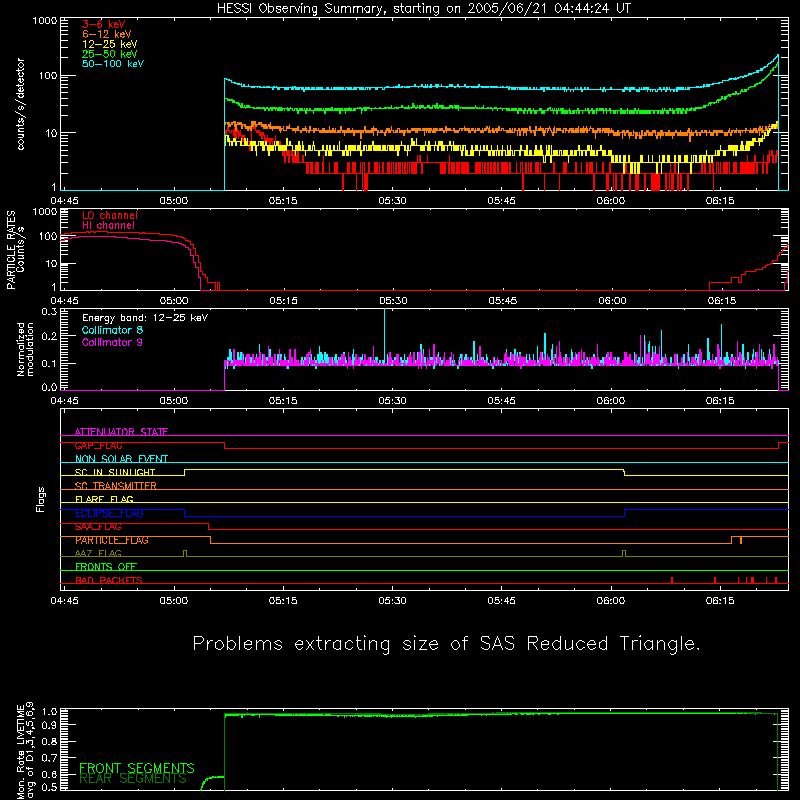The width and height of the screenshot is (800, 800).
Task: Click the olive AAZ_FLAG label
Action: coord(98,553)
